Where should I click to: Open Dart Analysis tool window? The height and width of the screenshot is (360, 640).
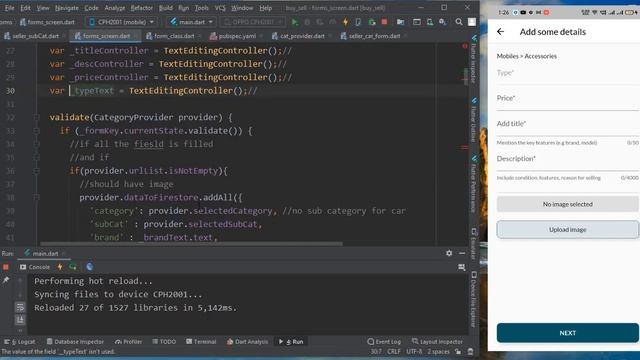[248, 342]
